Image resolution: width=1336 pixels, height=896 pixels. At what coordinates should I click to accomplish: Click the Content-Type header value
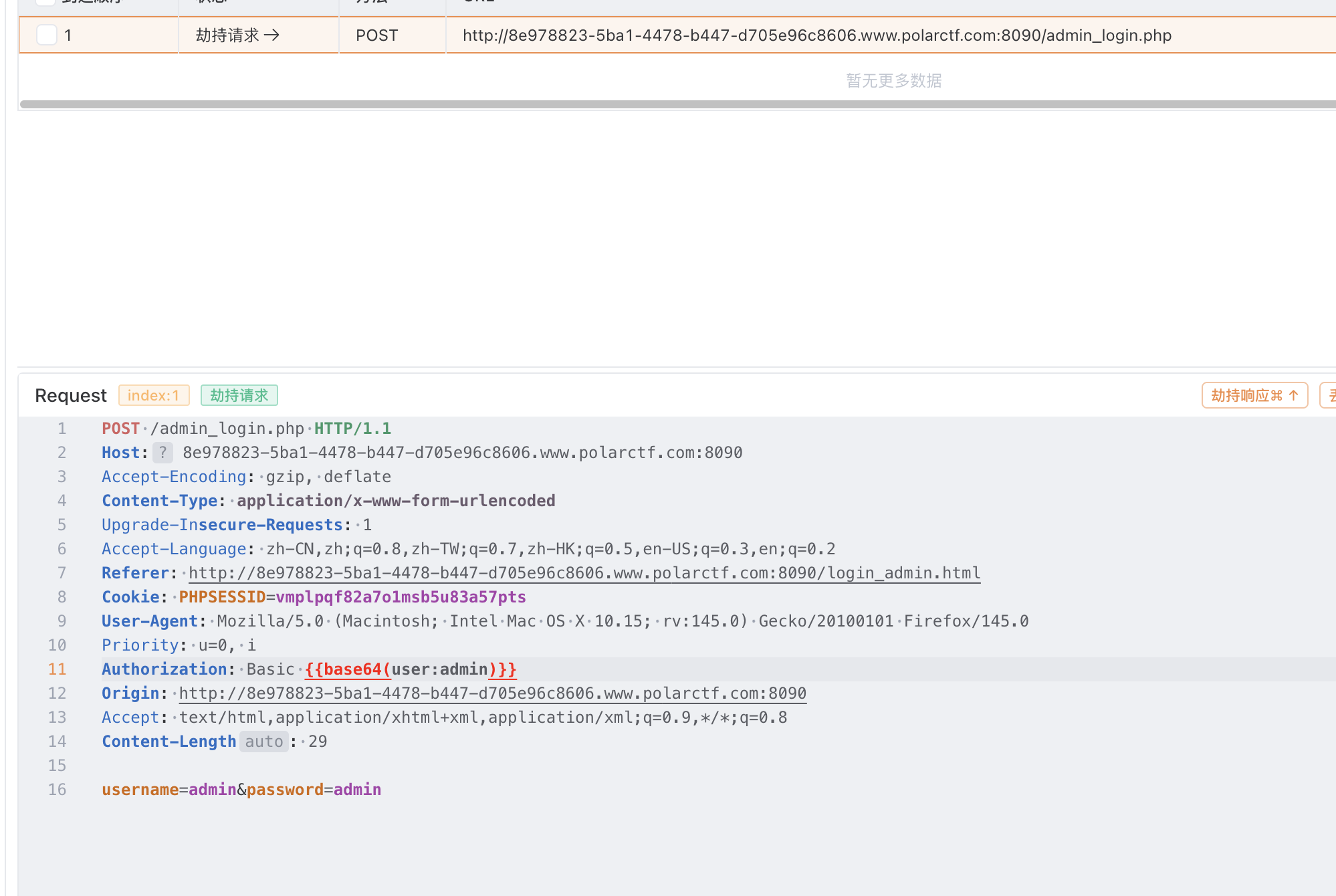pyautogui.click(x=396, y=501)
